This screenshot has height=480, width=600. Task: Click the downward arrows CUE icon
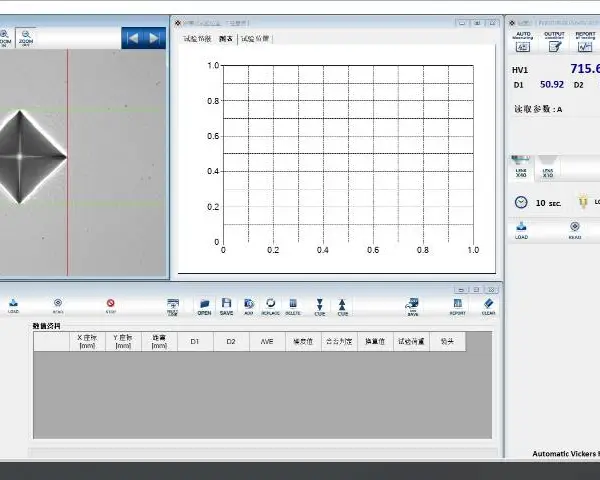point(320,307)
